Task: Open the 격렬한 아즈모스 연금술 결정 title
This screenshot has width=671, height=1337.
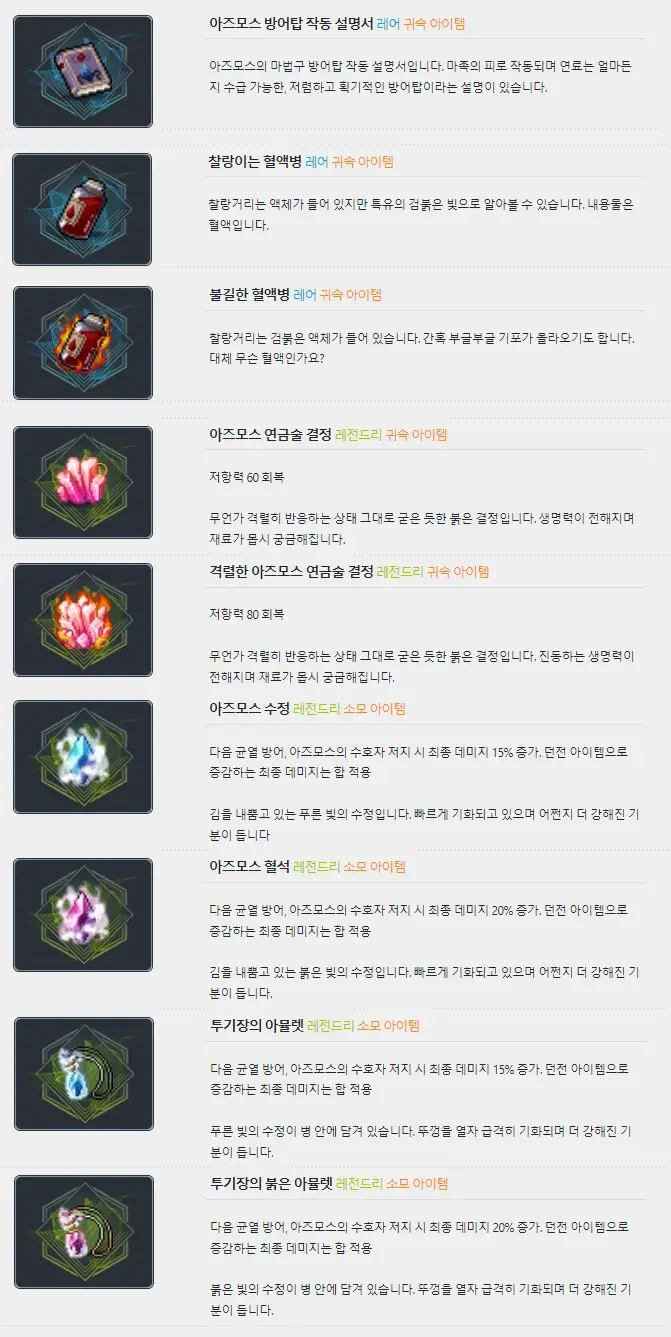Action: tap(290, 572)
